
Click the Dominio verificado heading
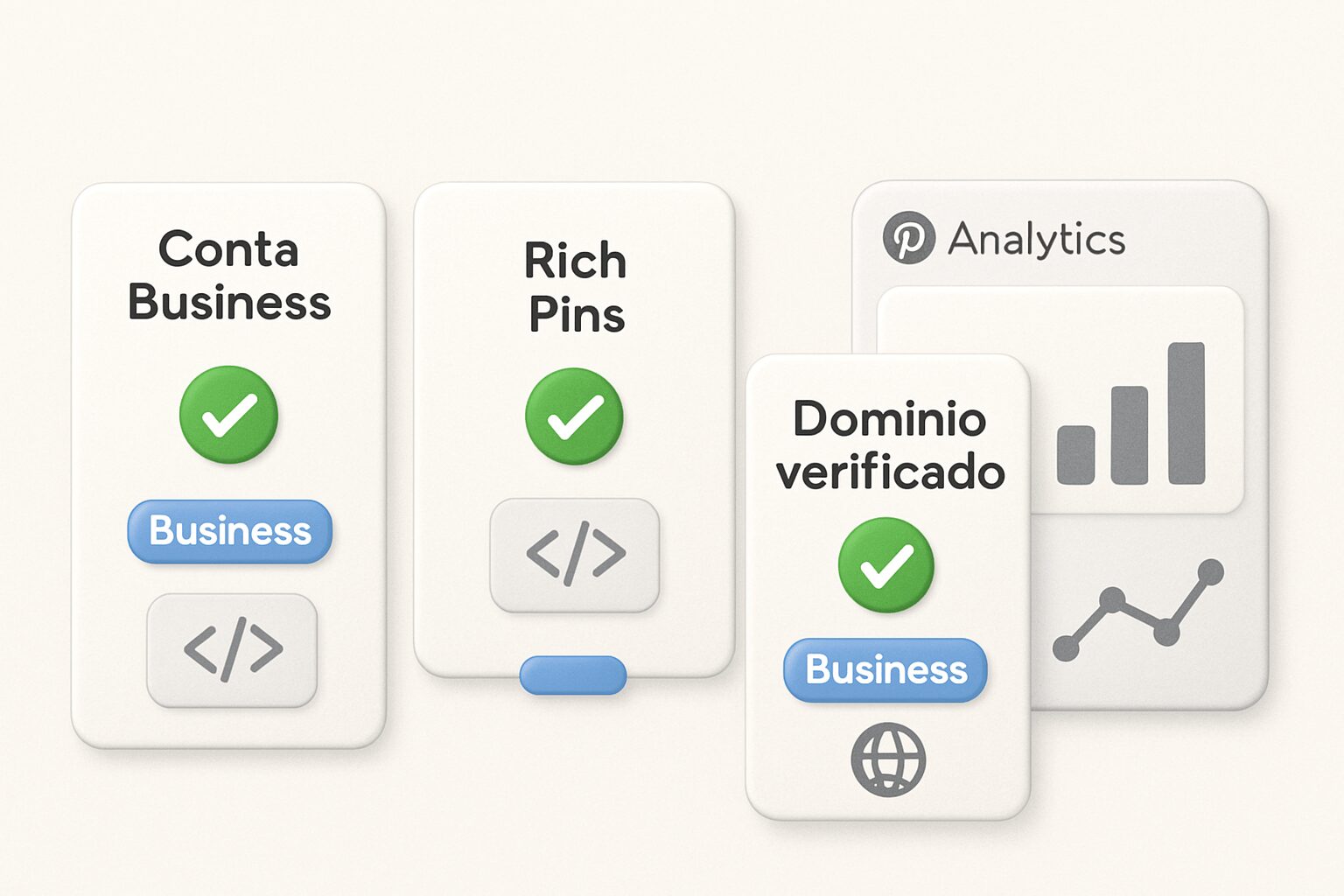(x=890, y=445)
